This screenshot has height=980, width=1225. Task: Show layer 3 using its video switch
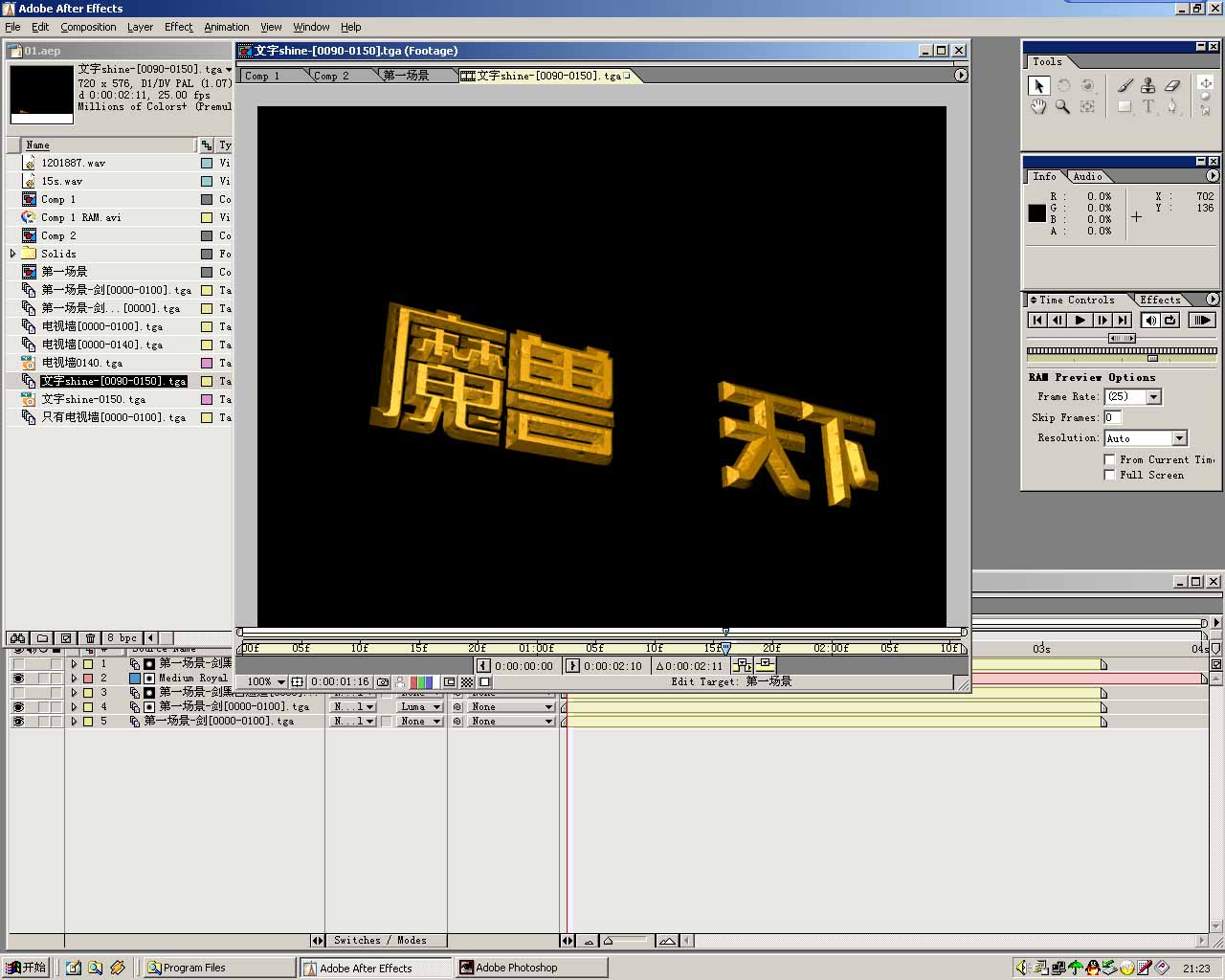click(x=17, y=692)
